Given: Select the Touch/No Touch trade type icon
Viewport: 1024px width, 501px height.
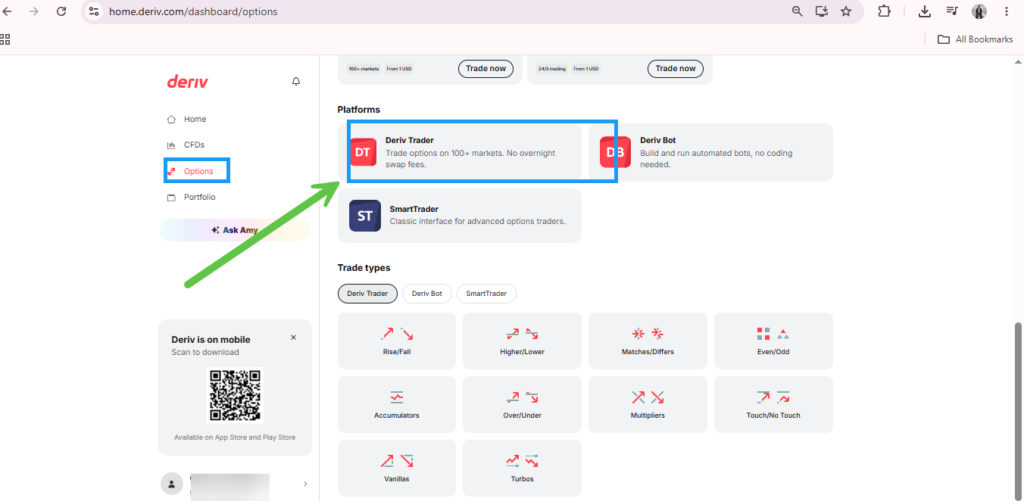Looking at the screenshot, I should coord(773,397).
